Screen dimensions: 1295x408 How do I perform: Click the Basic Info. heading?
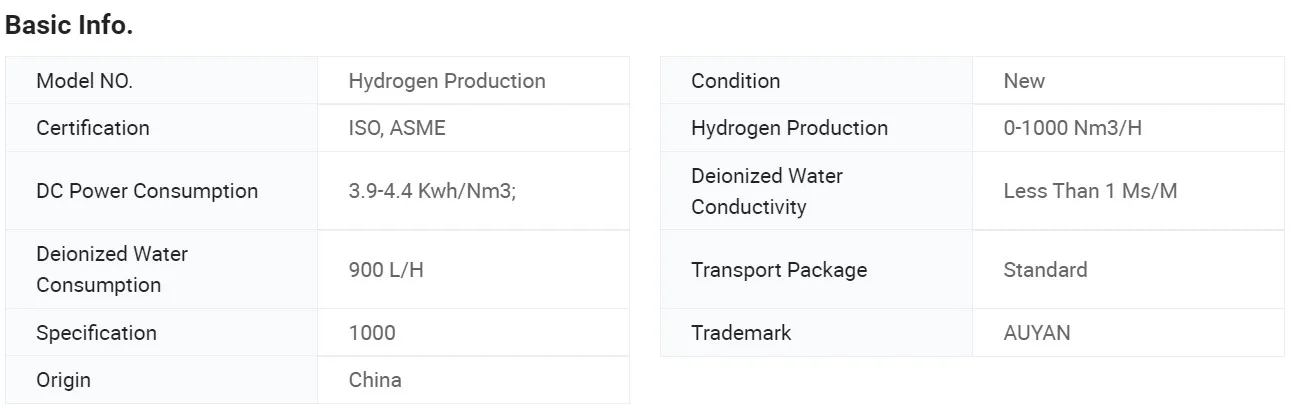[69, 26]
